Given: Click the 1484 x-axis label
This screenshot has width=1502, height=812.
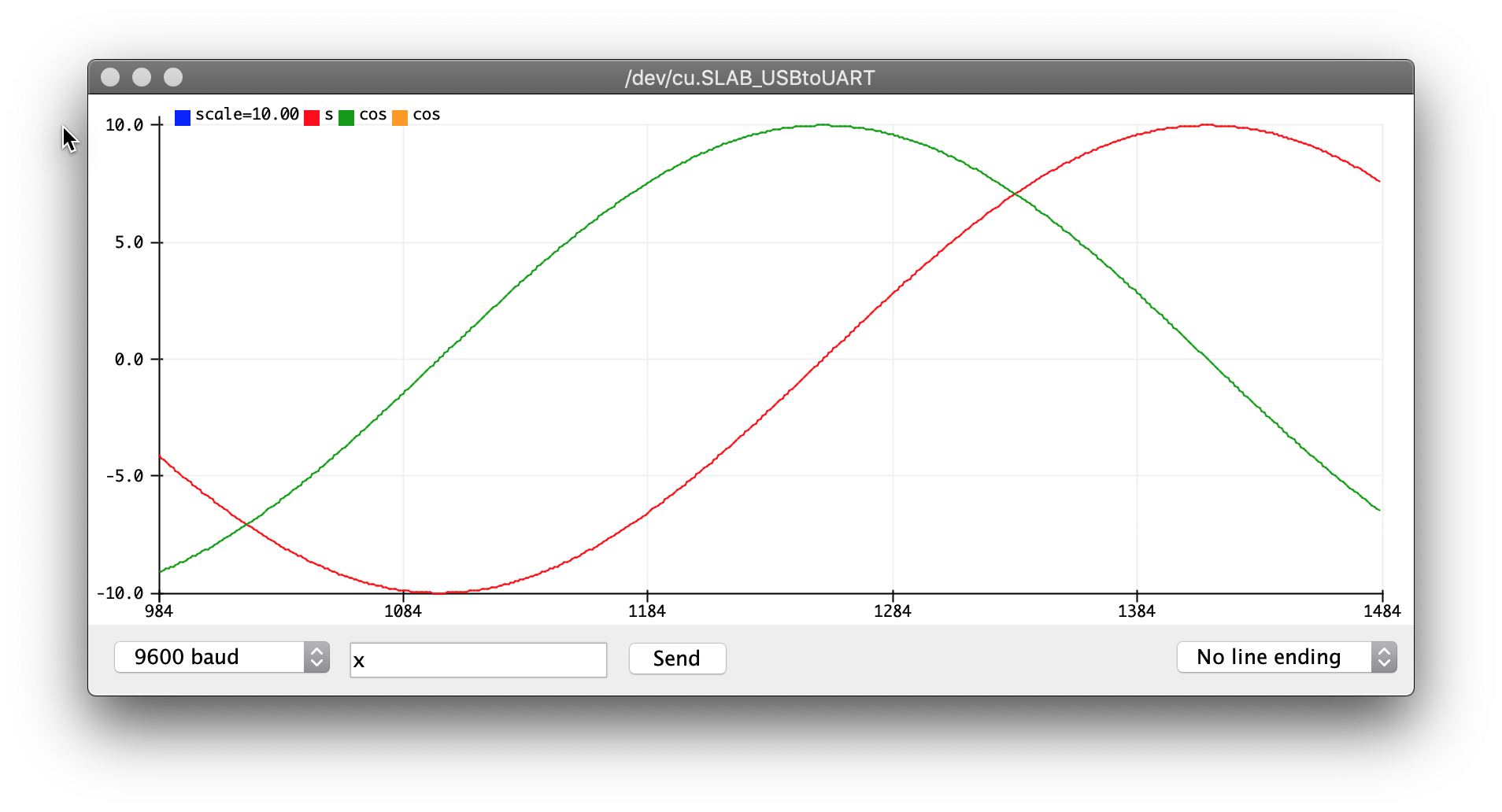Looking at the screenshot, I should pos(1382,611).
